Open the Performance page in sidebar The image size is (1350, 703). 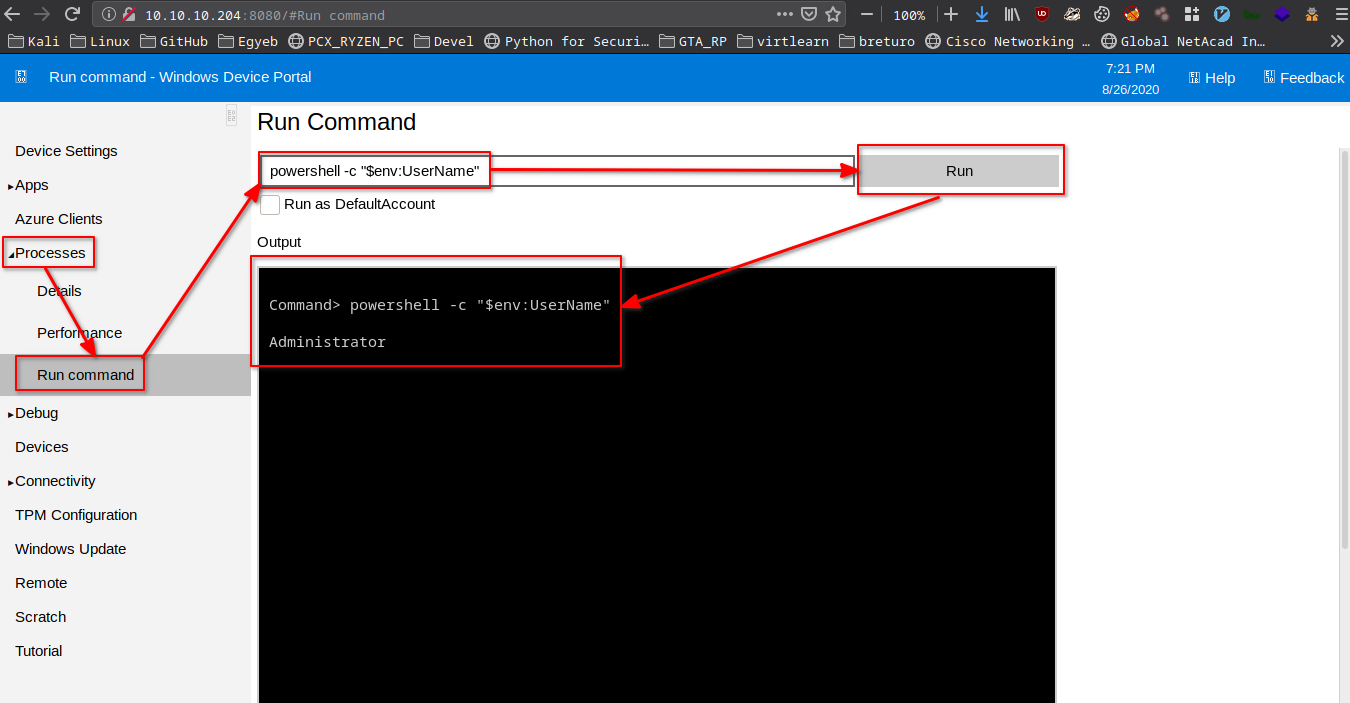tap(79, 333)
